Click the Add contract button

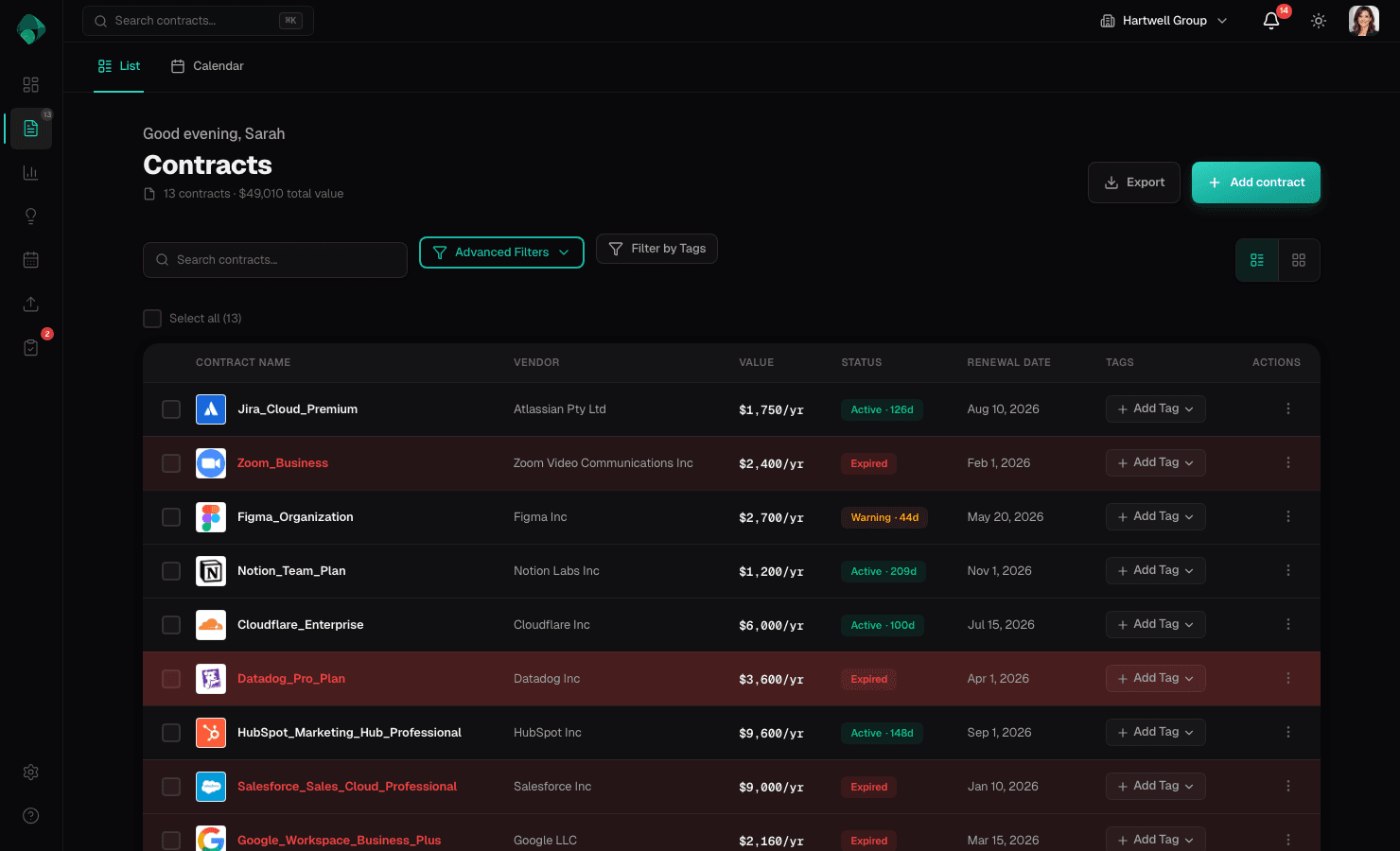[x=1255, y=182]
